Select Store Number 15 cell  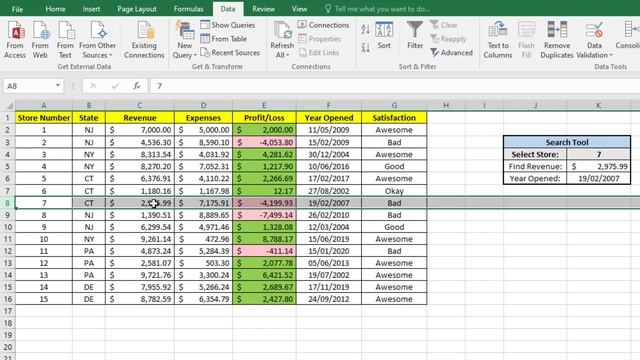coord(44,299)
